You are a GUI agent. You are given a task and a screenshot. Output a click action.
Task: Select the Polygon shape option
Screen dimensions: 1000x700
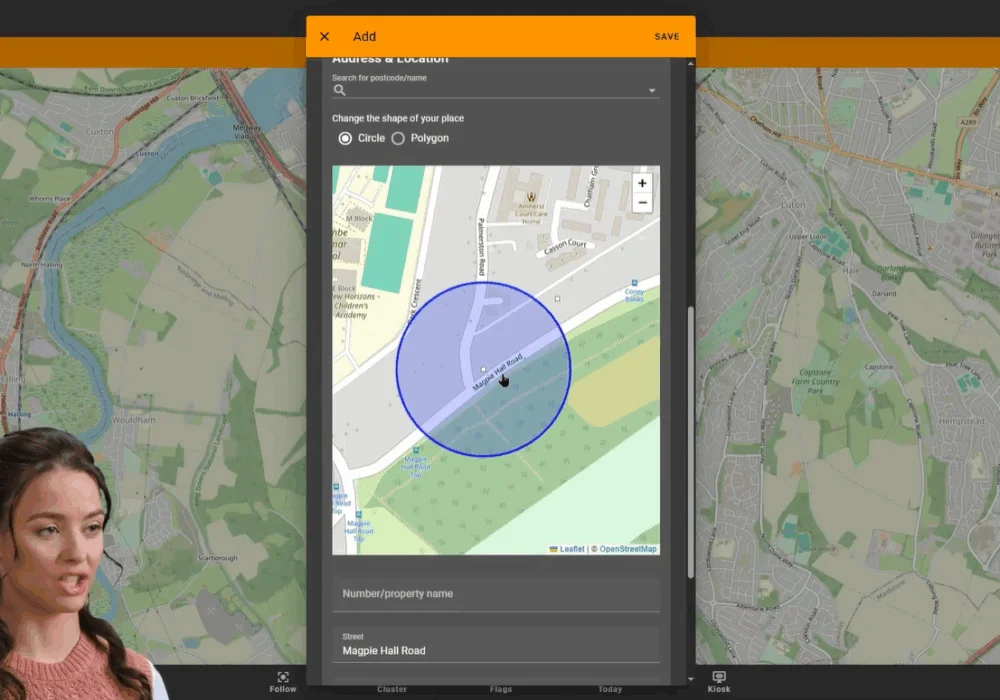398,138
